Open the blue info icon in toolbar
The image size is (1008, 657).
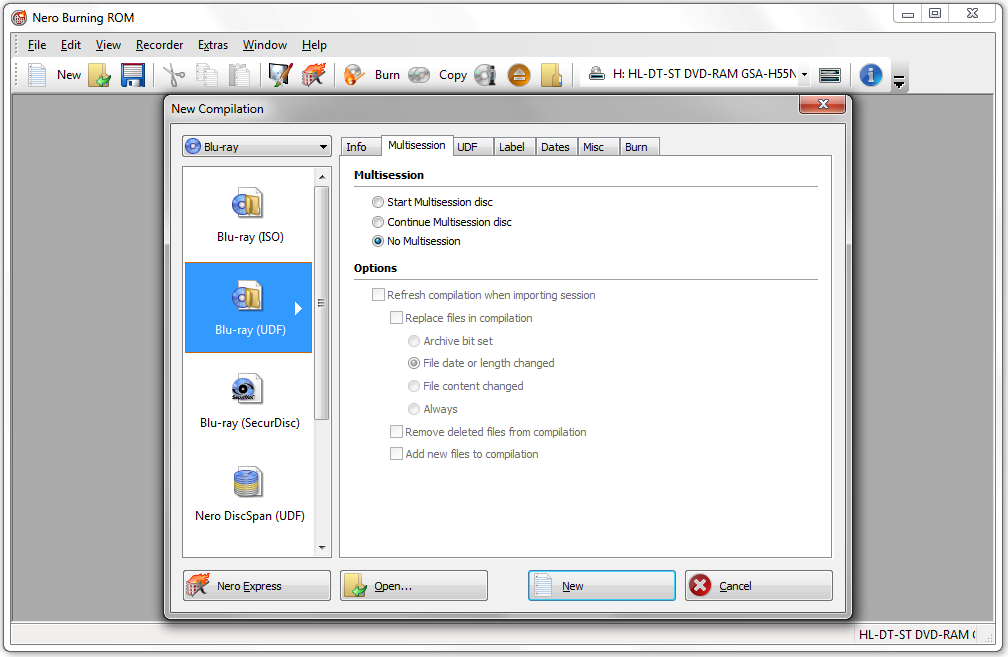870,75
